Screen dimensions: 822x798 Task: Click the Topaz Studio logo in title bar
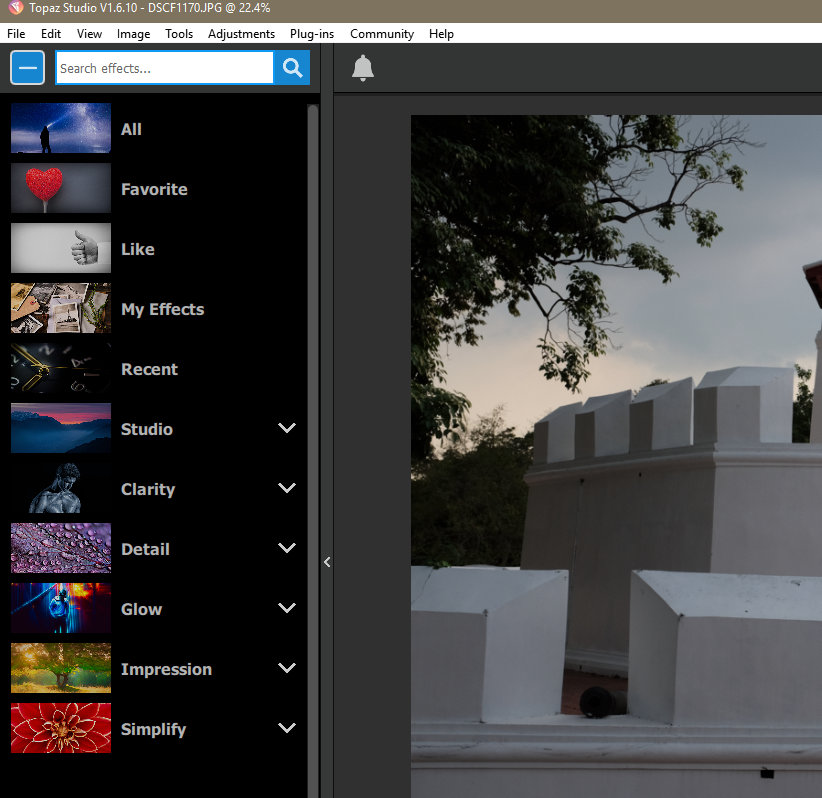point(15,8)
